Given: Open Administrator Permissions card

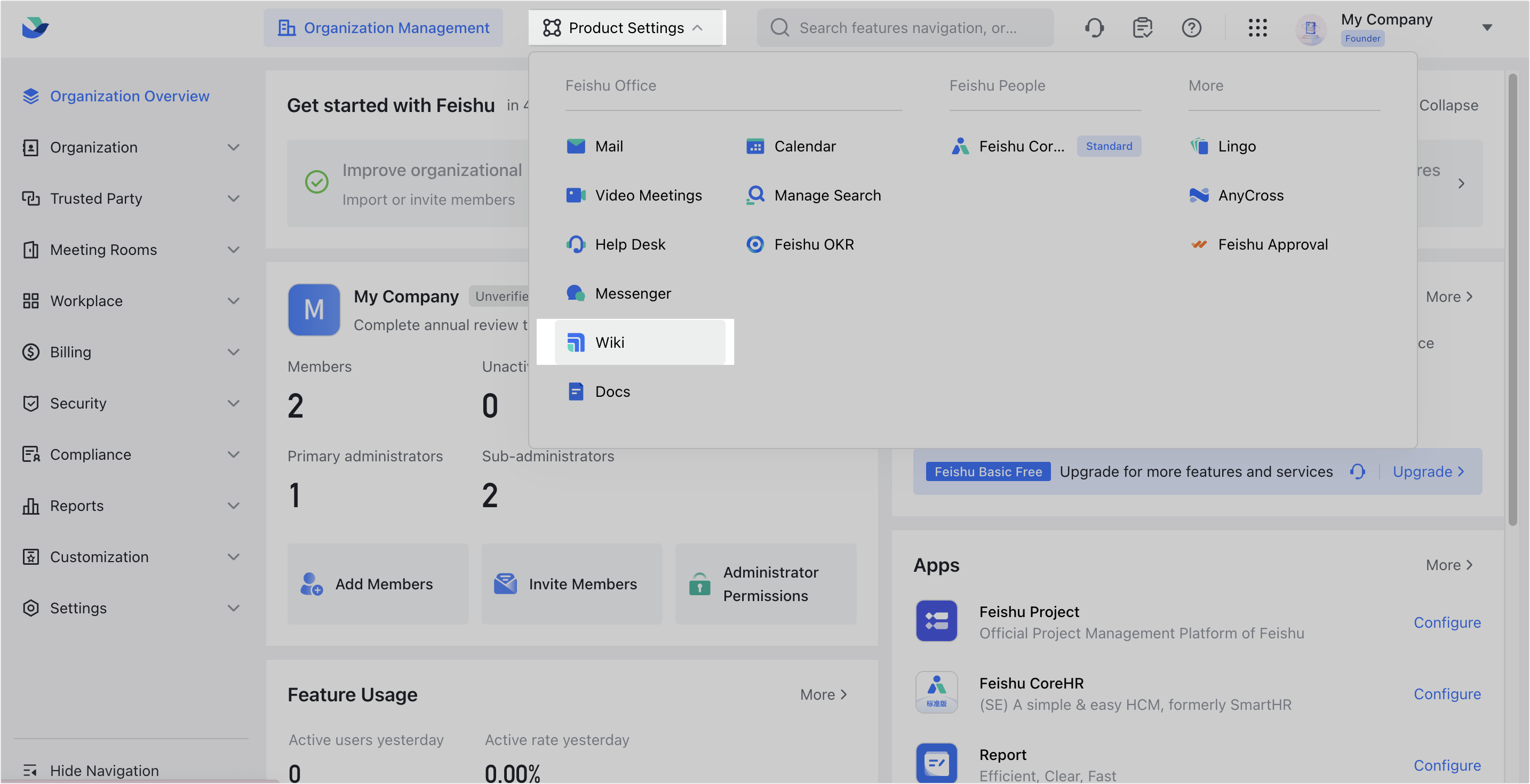Looking at the screenshot, I should pos(766,583).
